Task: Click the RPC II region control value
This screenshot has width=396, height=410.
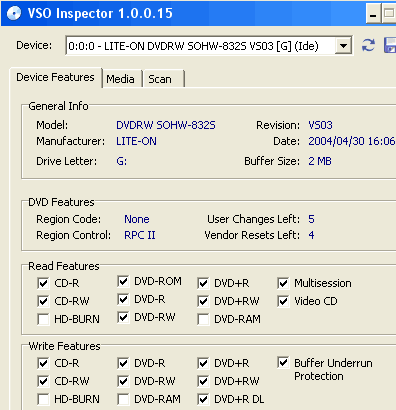Action: (x=140, y=235)
